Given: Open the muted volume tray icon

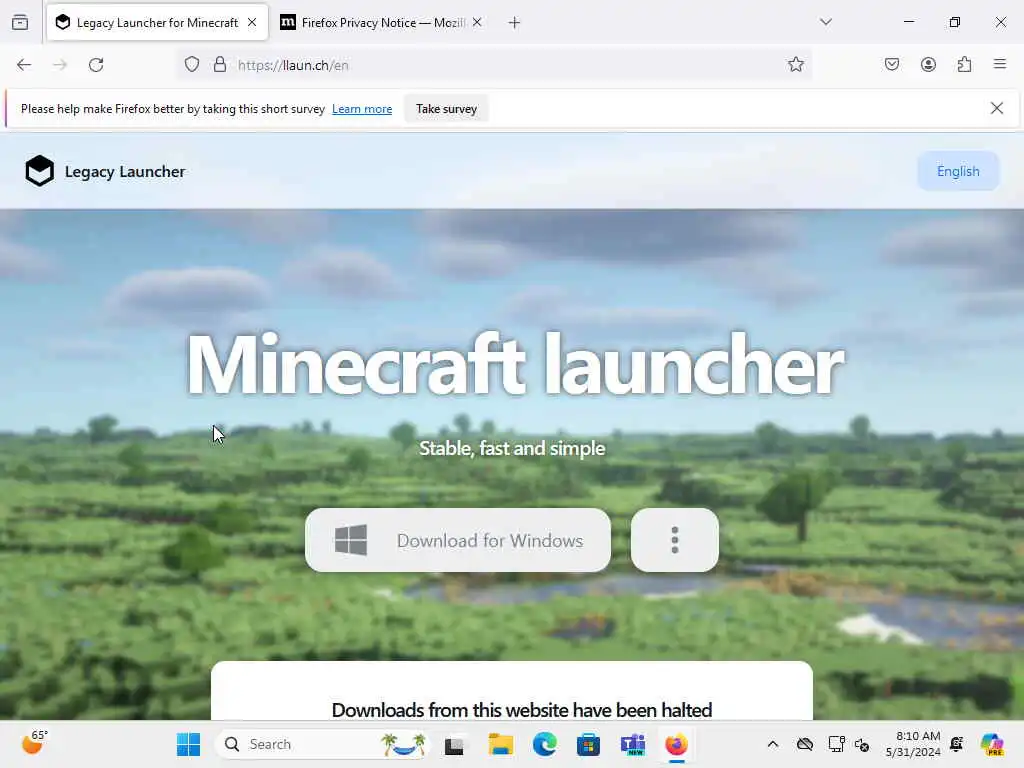Looking at the screenshot, I should pyautogui.click(x=862, y=744).
